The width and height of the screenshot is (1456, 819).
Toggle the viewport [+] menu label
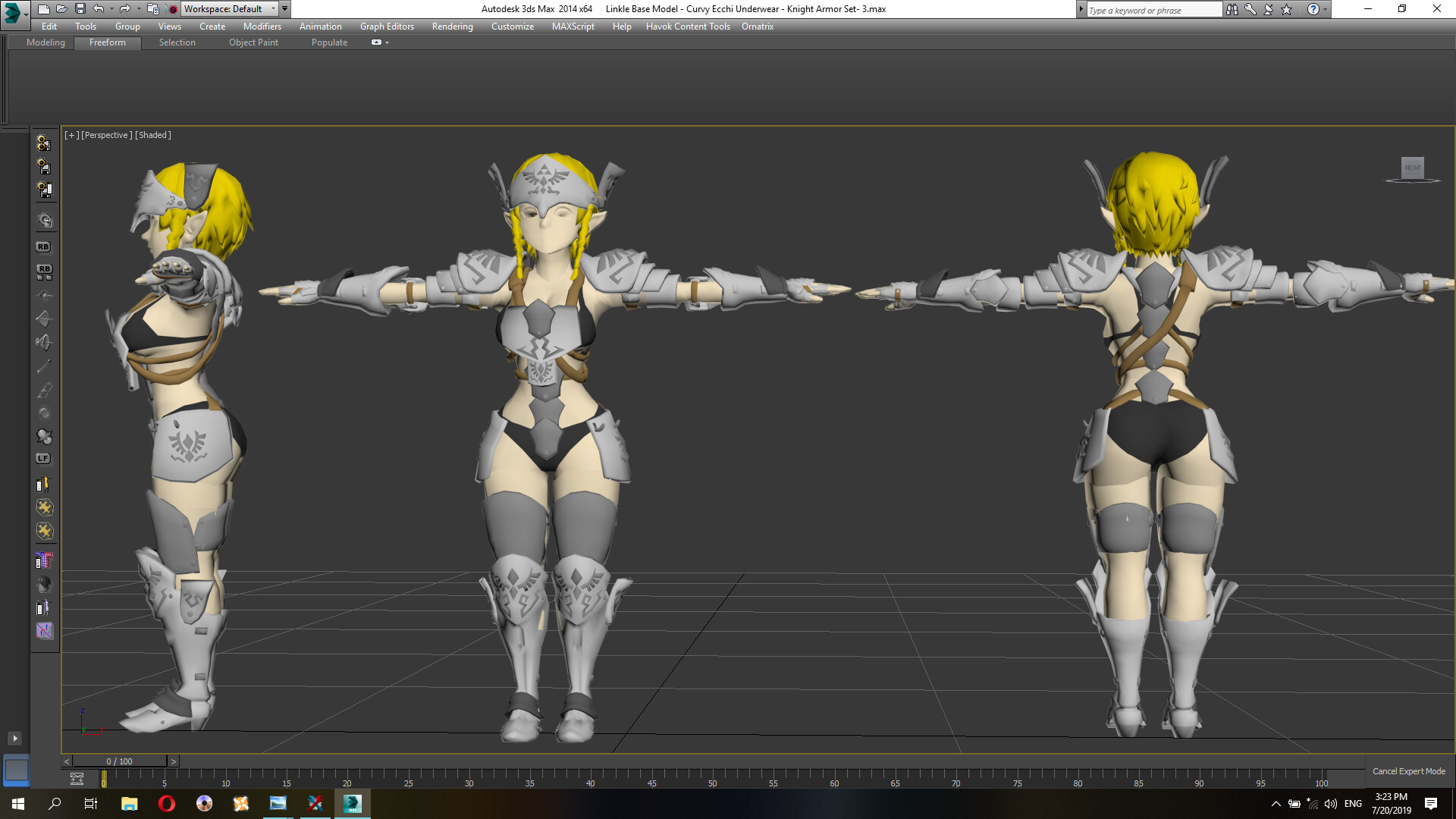click(x=71, y=135)
